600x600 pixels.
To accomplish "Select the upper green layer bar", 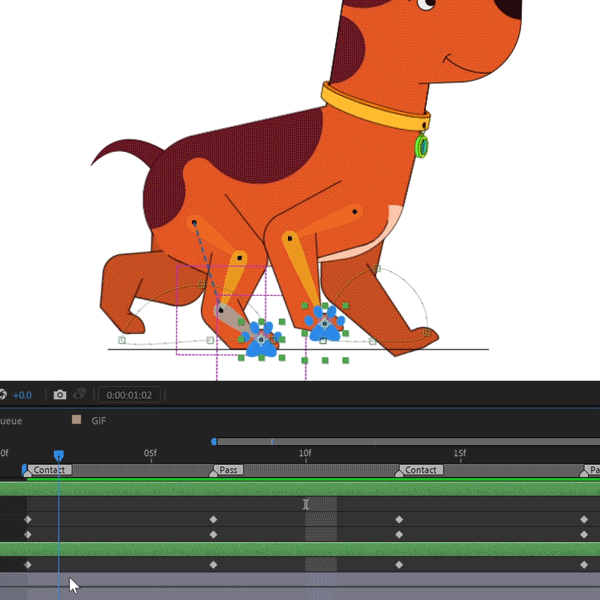I will pyautogui.click(x=300, y=489).
